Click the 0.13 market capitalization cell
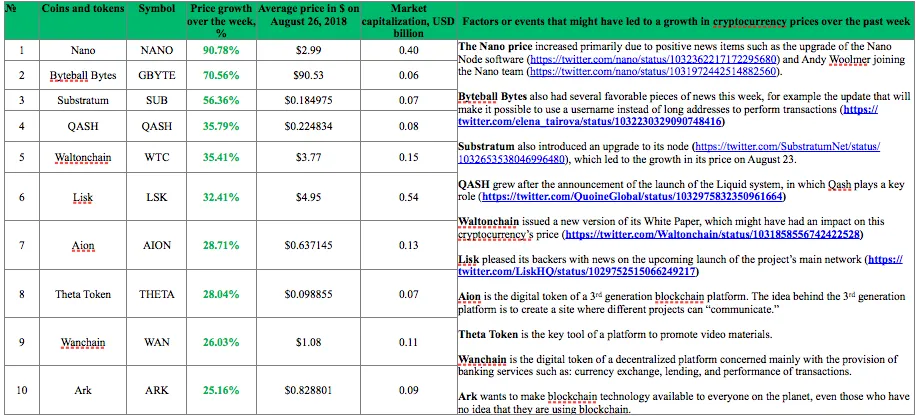916x418 pixels. click(x=408, y=245)
